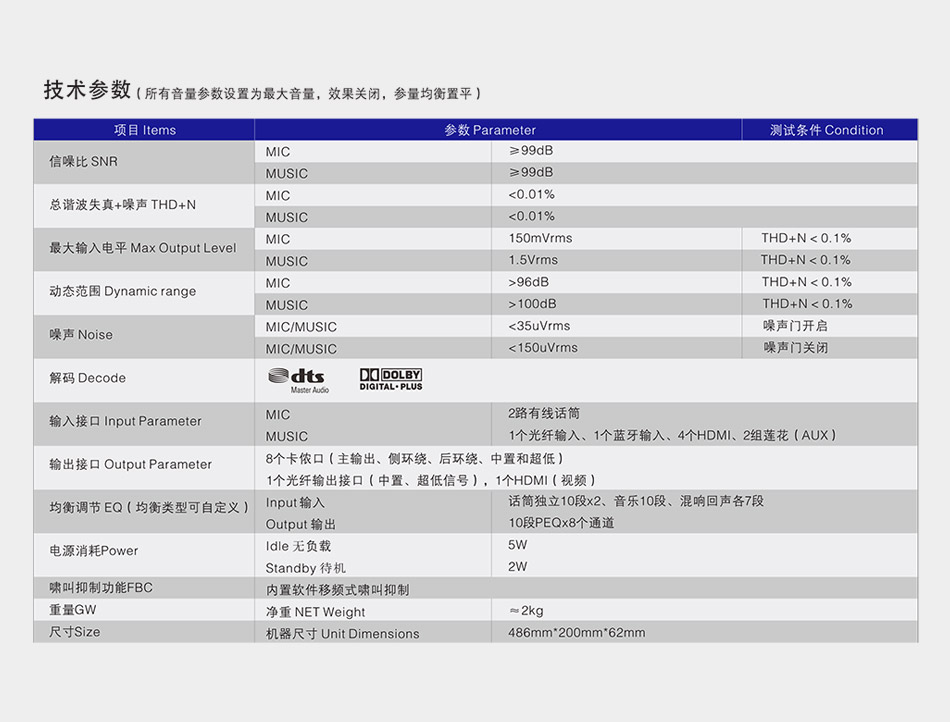Switch to the 参数 Parameter column header
The image size is (950, 722).
pos(491,129)
